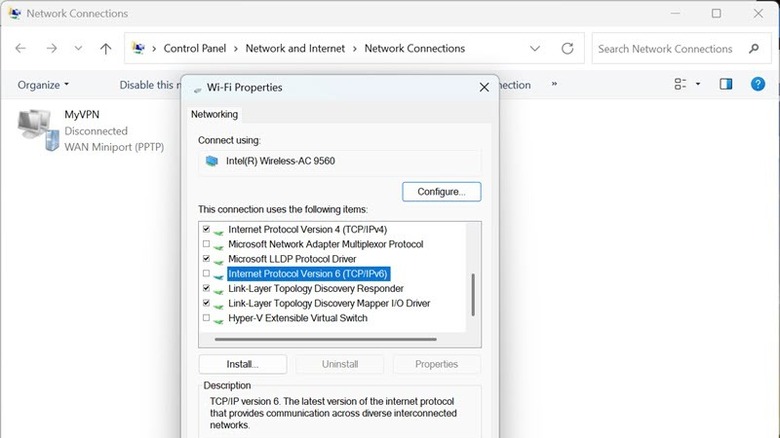Viewport: 780px width, 438px height.
Task: Check Microsoft Network Adapter Multiplexor Protocol checkbox
Action: (x=206, y=244)
